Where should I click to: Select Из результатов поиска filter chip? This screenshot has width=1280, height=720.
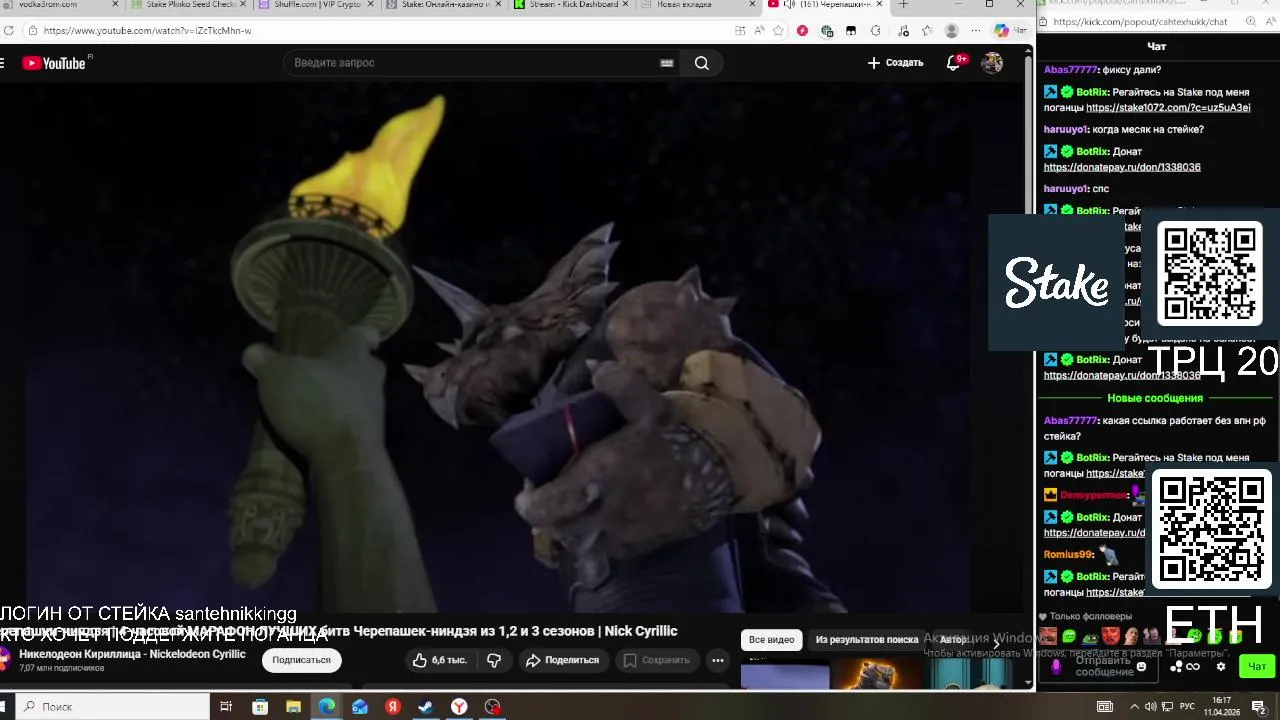[867, 640]
